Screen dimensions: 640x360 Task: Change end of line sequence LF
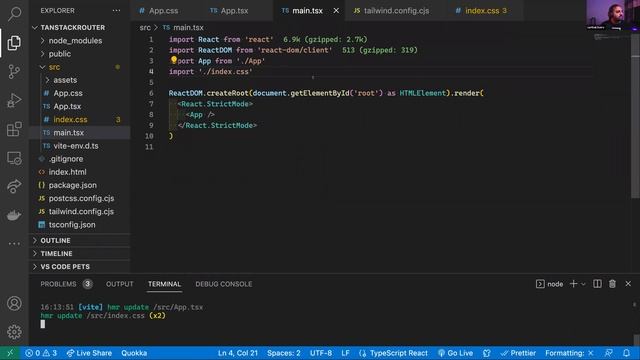coord(345,353)
